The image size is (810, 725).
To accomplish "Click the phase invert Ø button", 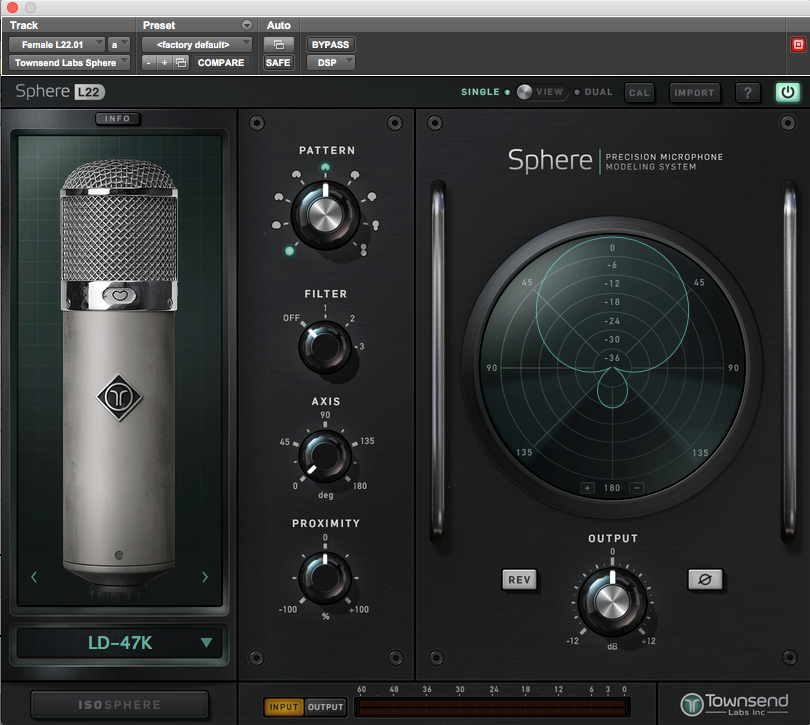I will (x=705, y=579).
